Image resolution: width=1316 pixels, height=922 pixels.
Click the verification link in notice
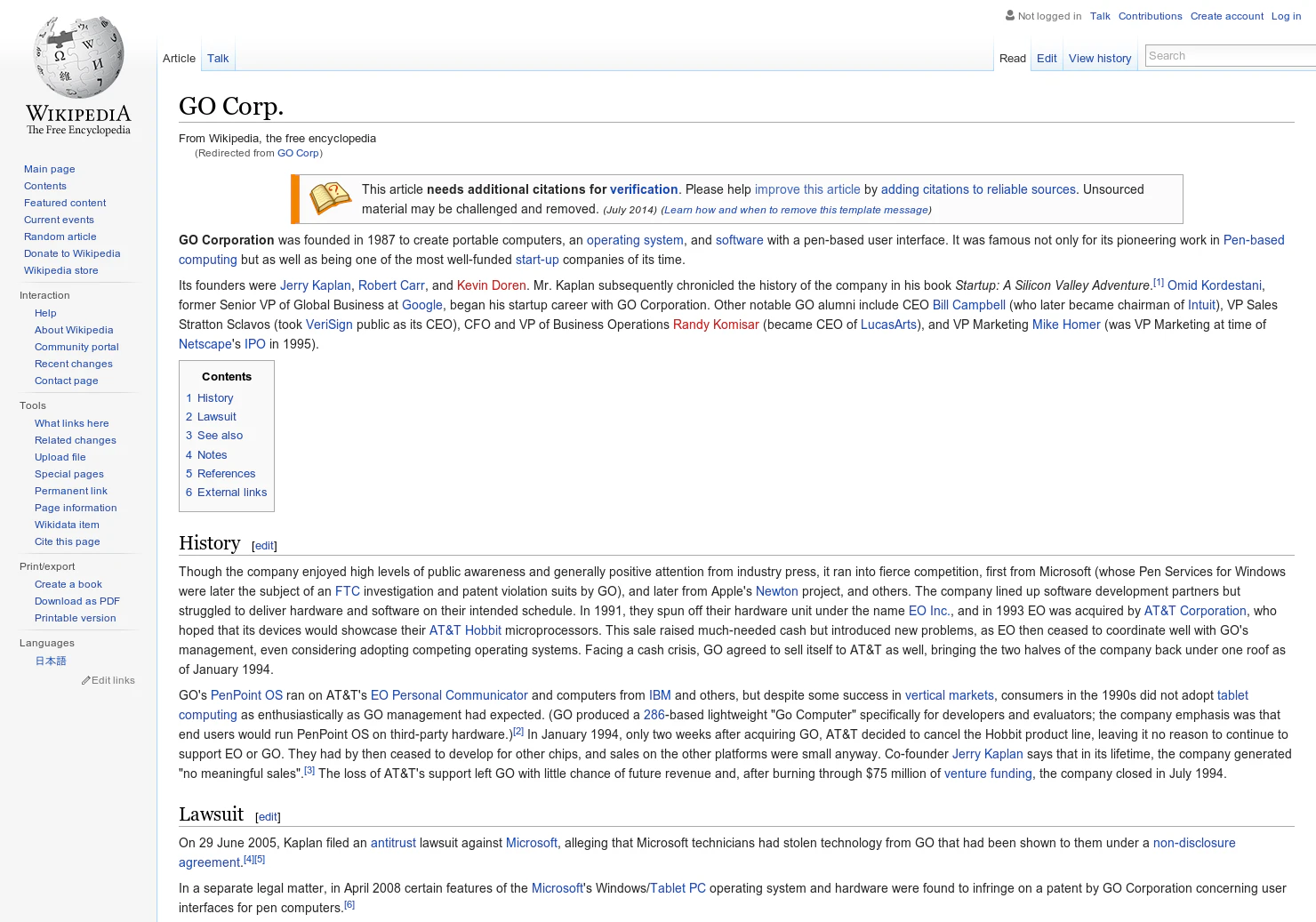[644, 189]
